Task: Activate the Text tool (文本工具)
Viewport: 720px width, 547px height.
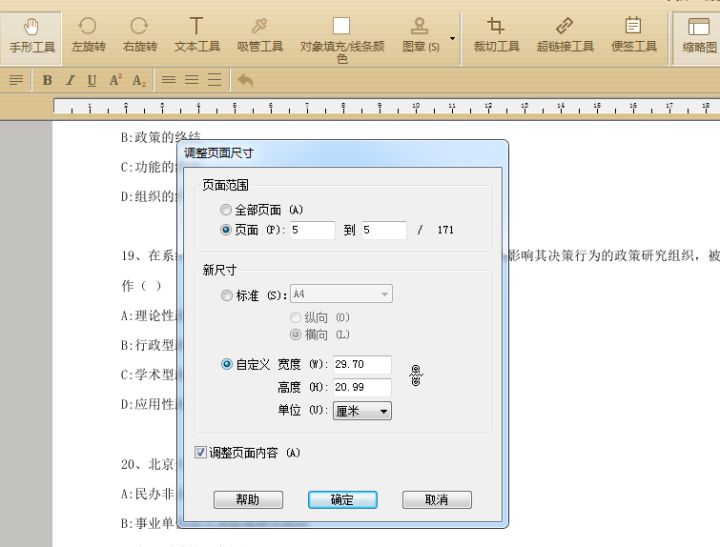Action: coord(197,35)
